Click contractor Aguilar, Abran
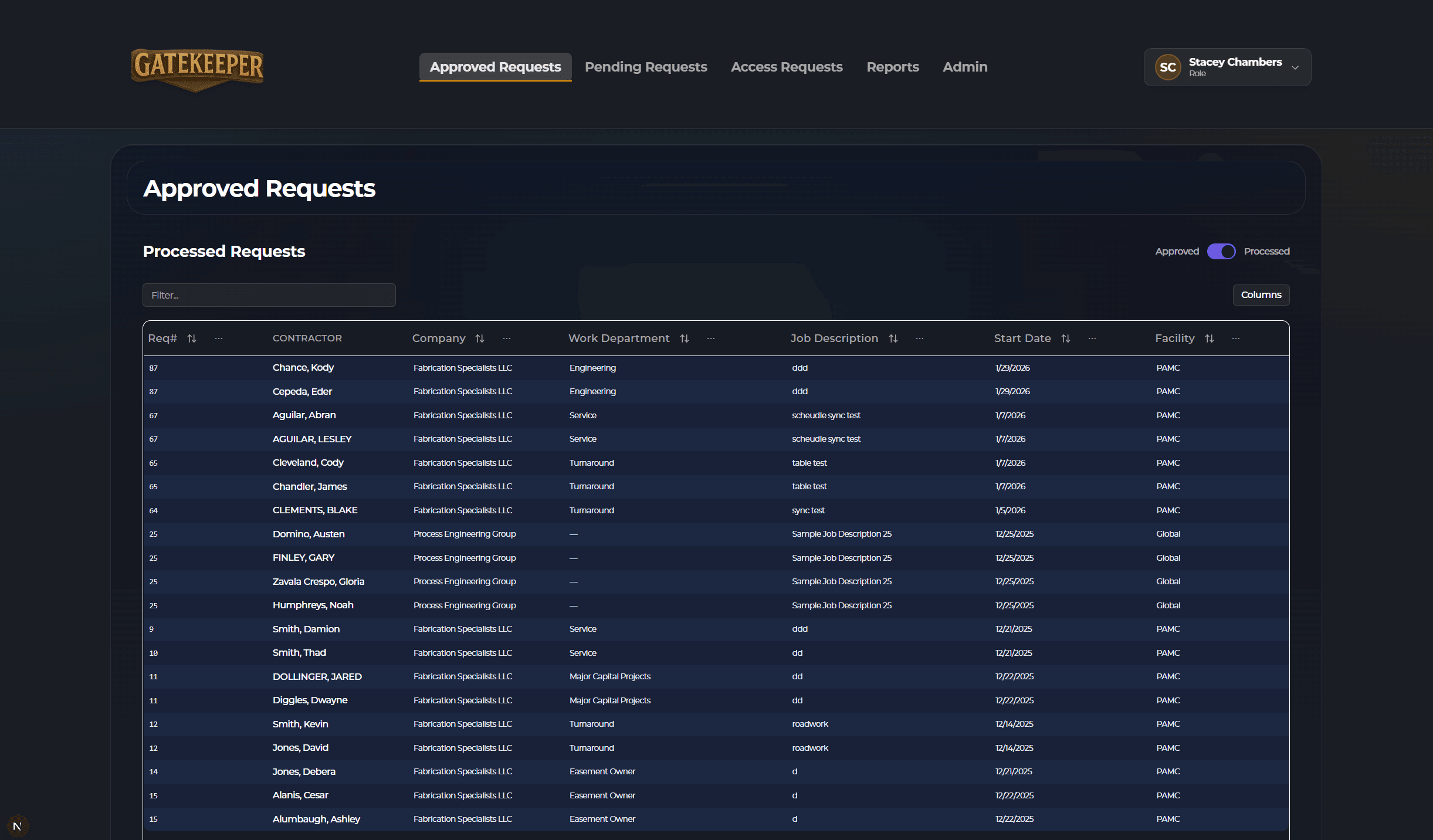This screenshot has width=1433, height=840. [x=304, y=415]
